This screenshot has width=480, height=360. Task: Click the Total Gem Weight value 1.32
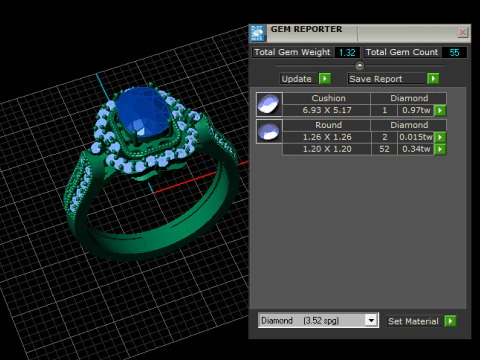[347, 52]
